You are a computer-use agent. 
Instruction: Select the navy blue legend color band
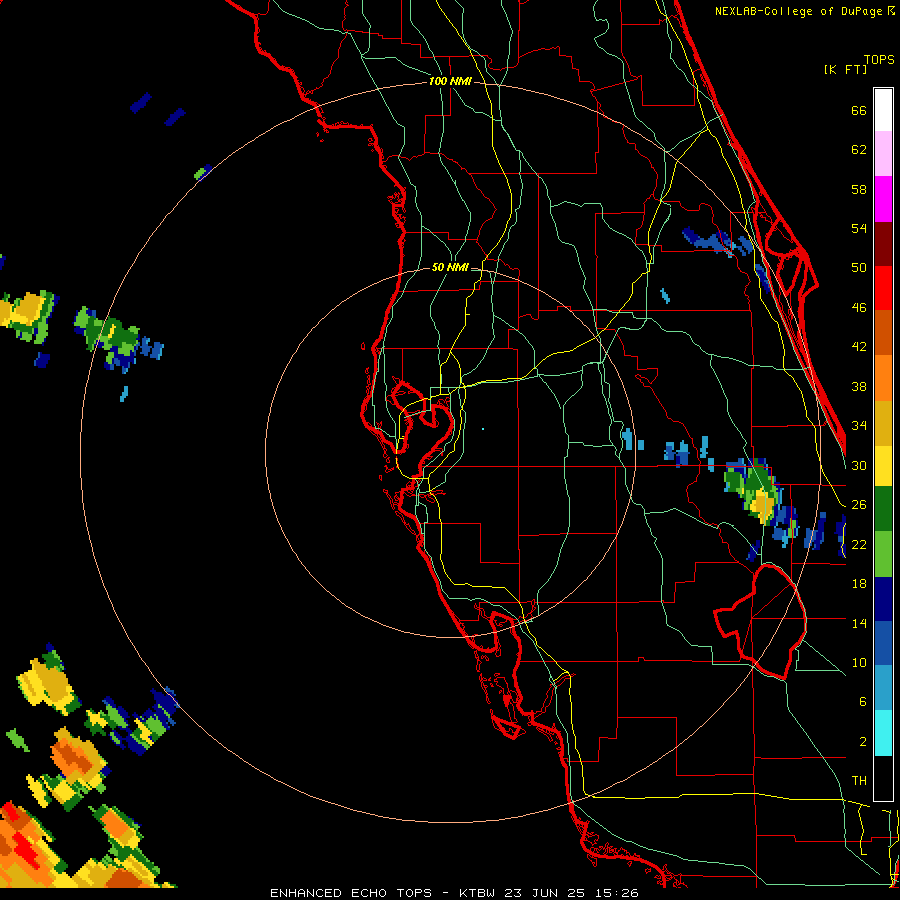883,599
